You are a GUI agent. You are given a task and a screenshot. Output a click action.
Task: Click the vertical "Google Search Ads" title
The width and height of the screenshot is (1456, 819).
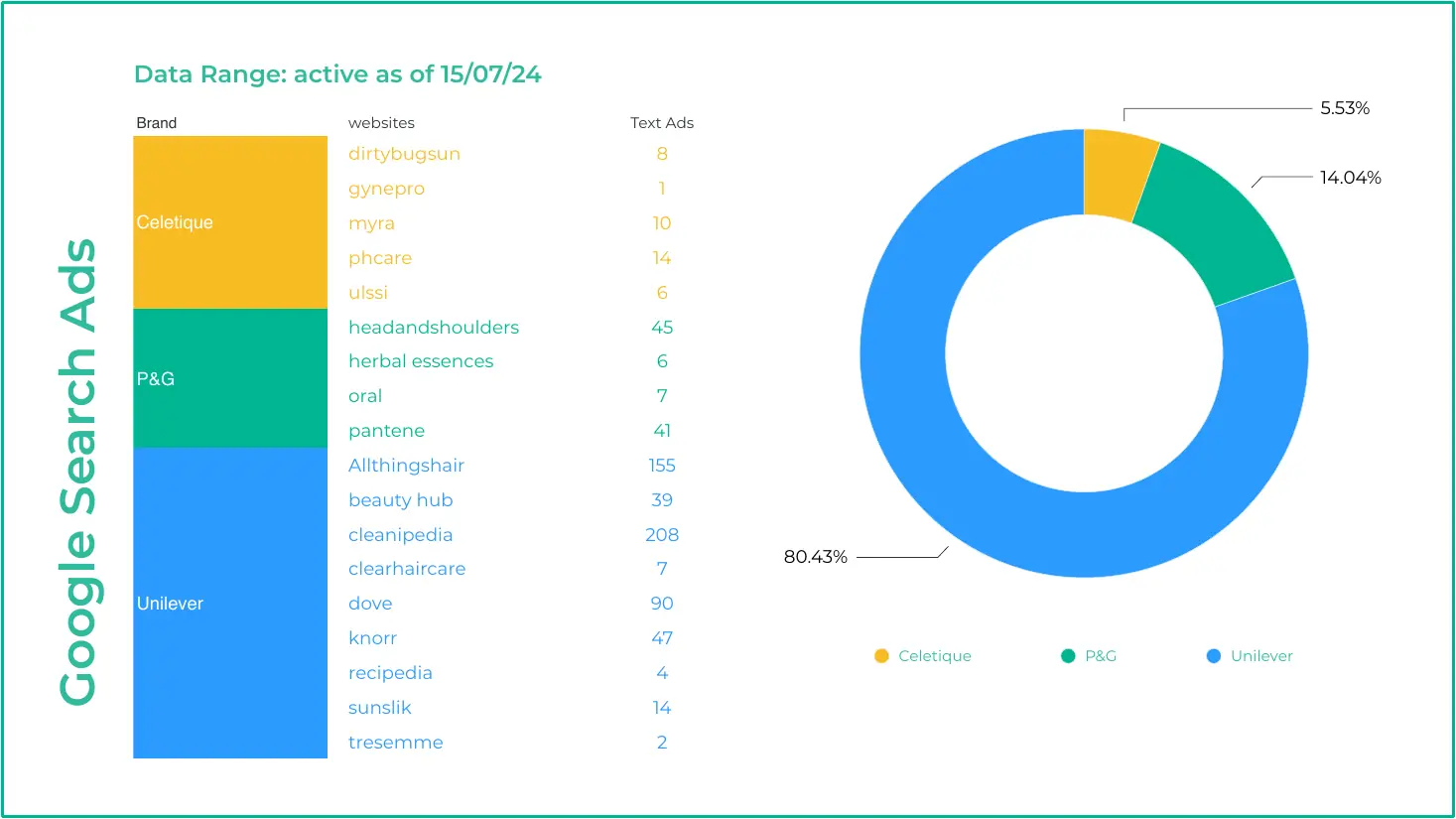tap(77, 473)
